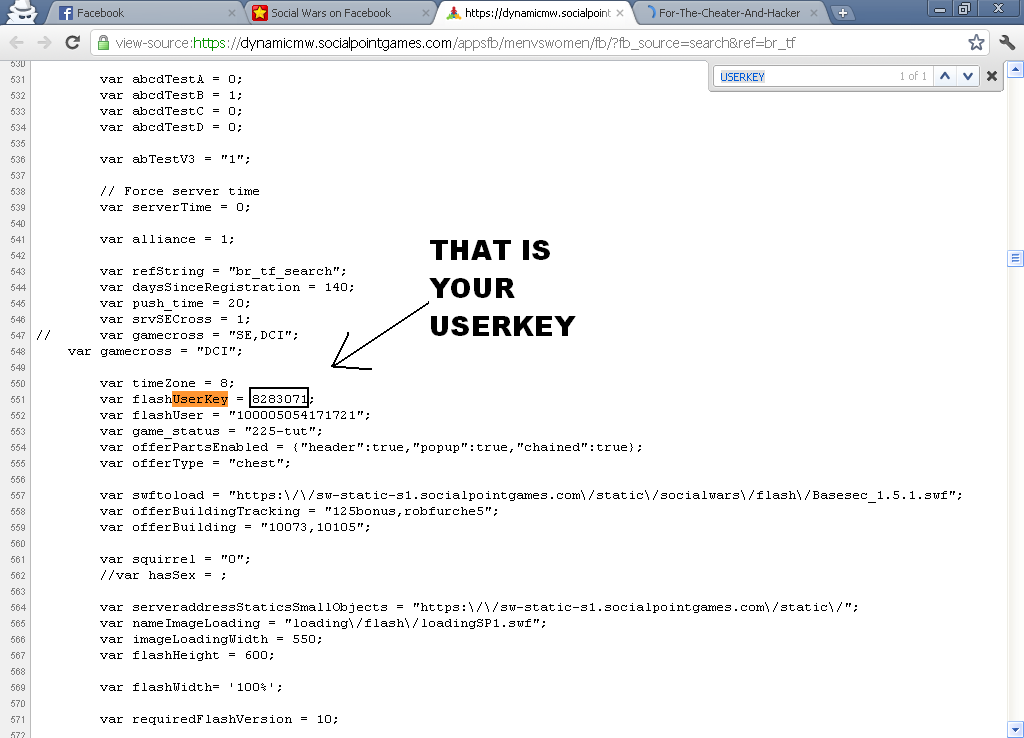Reload the current page
Viewport: 1024px width, 738px height.
[72, 43]
